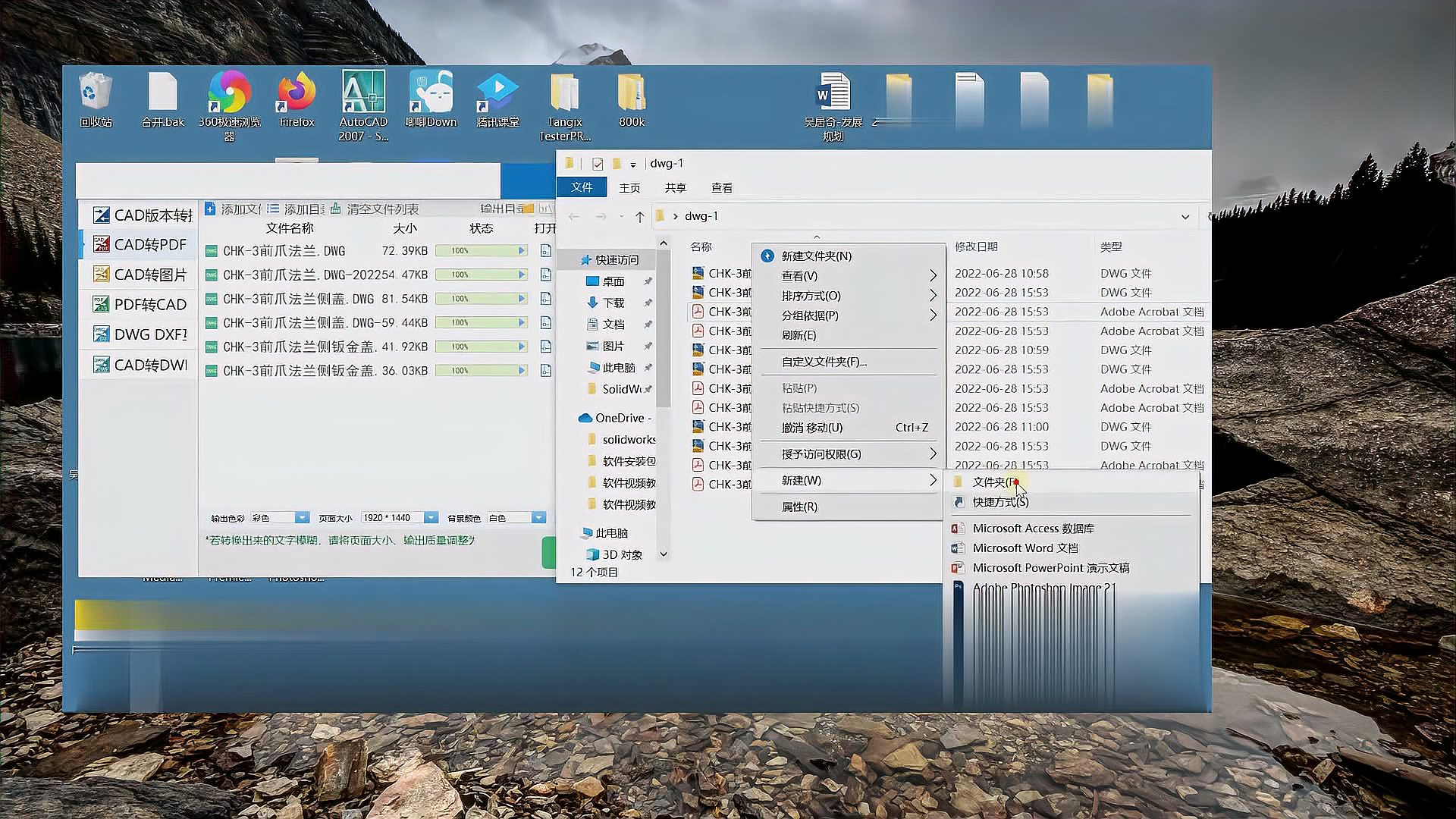This screenshot has width=1456, height=819.
Task: Open the Tencent Classroom desktop icon
Action: pyautogui.click(x=497, y=97)
